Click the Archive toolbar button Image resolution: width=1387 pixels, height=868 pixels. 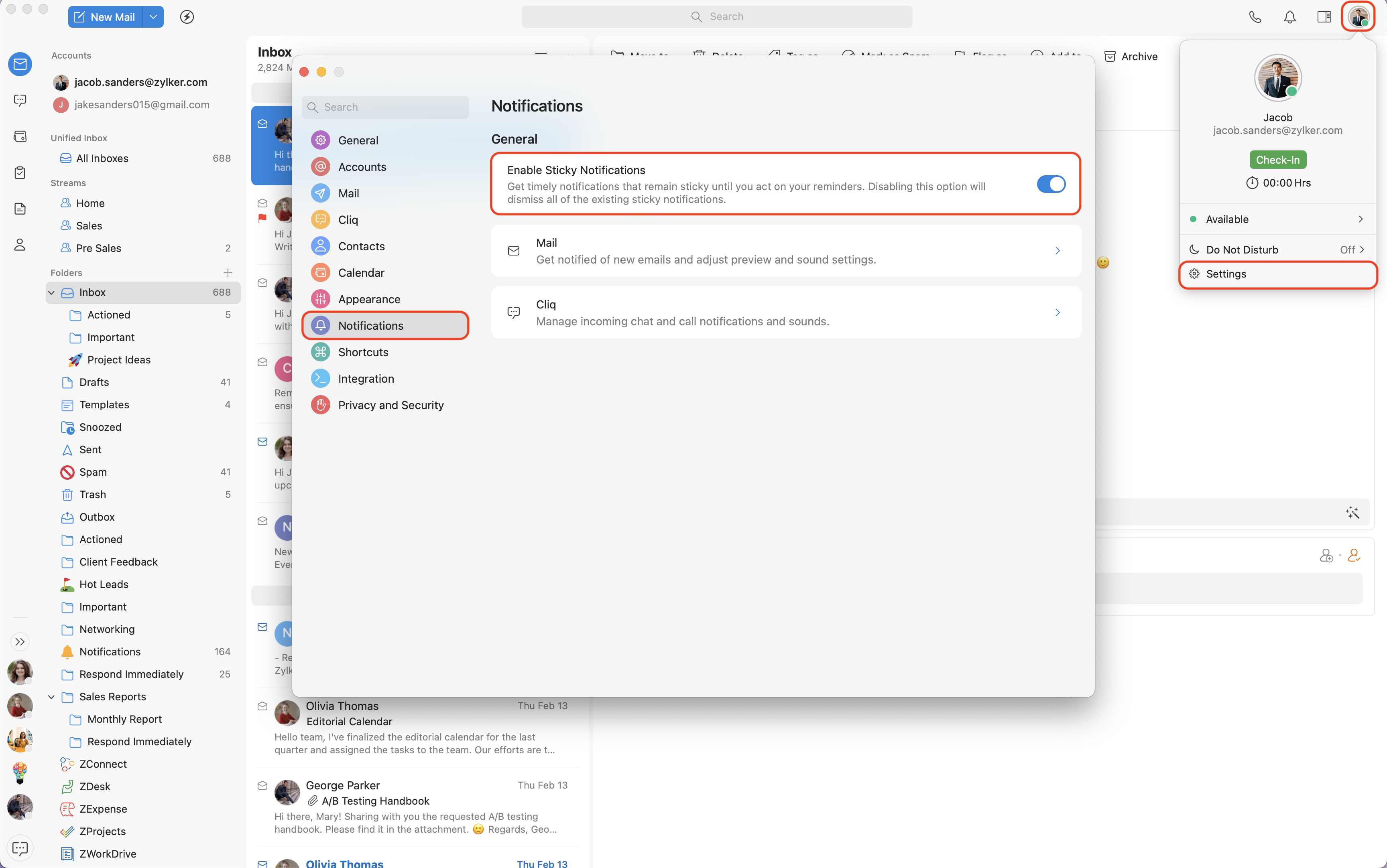(1131, 56)
